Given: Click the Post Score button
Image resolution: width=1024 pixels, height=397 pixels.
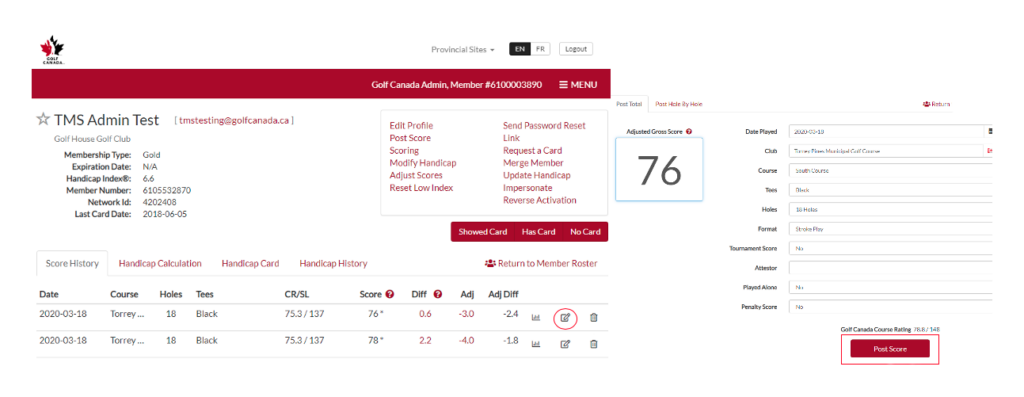Looking at the screenshot, I should 889,349.
